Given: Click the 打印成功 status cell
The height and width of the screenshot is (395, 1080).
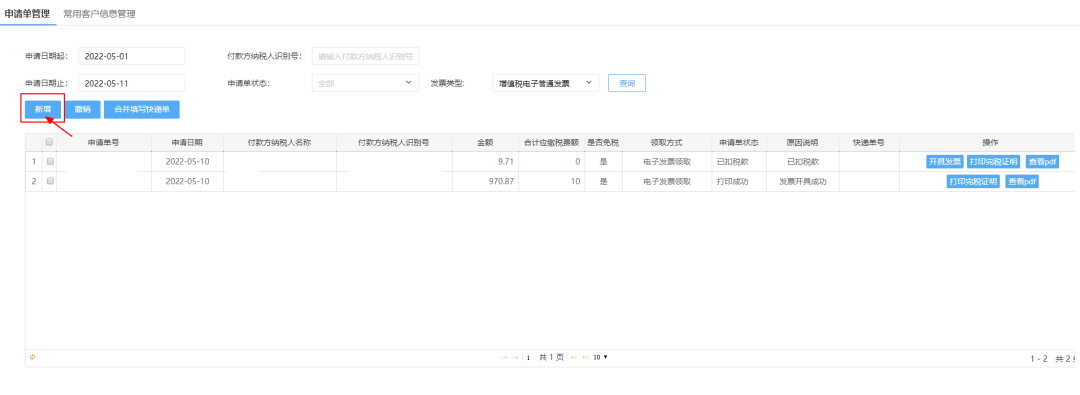Looking at the screenshot, I should coord(738,182).
